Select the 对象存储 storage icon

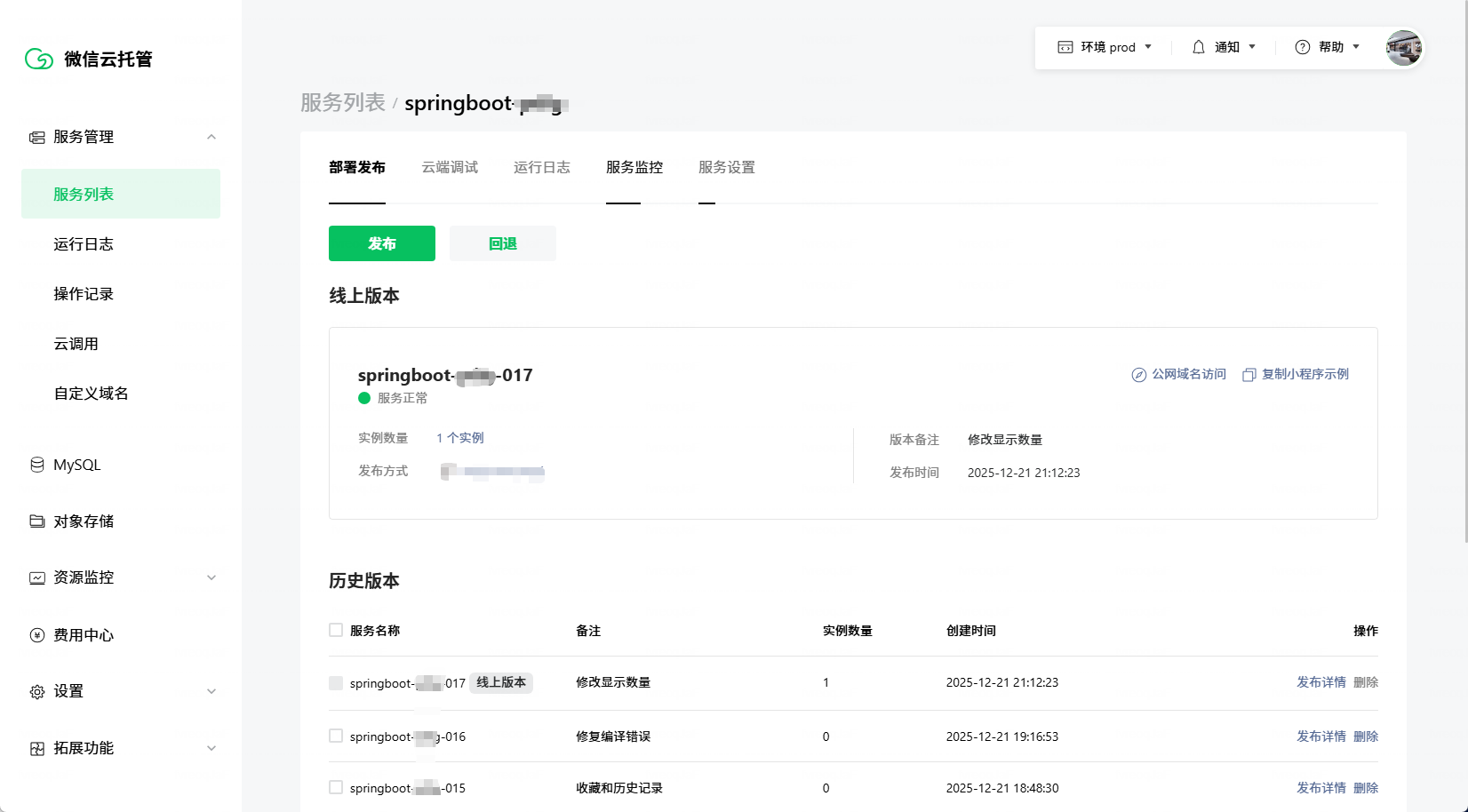pyautogui.click(x=36, y=521)
